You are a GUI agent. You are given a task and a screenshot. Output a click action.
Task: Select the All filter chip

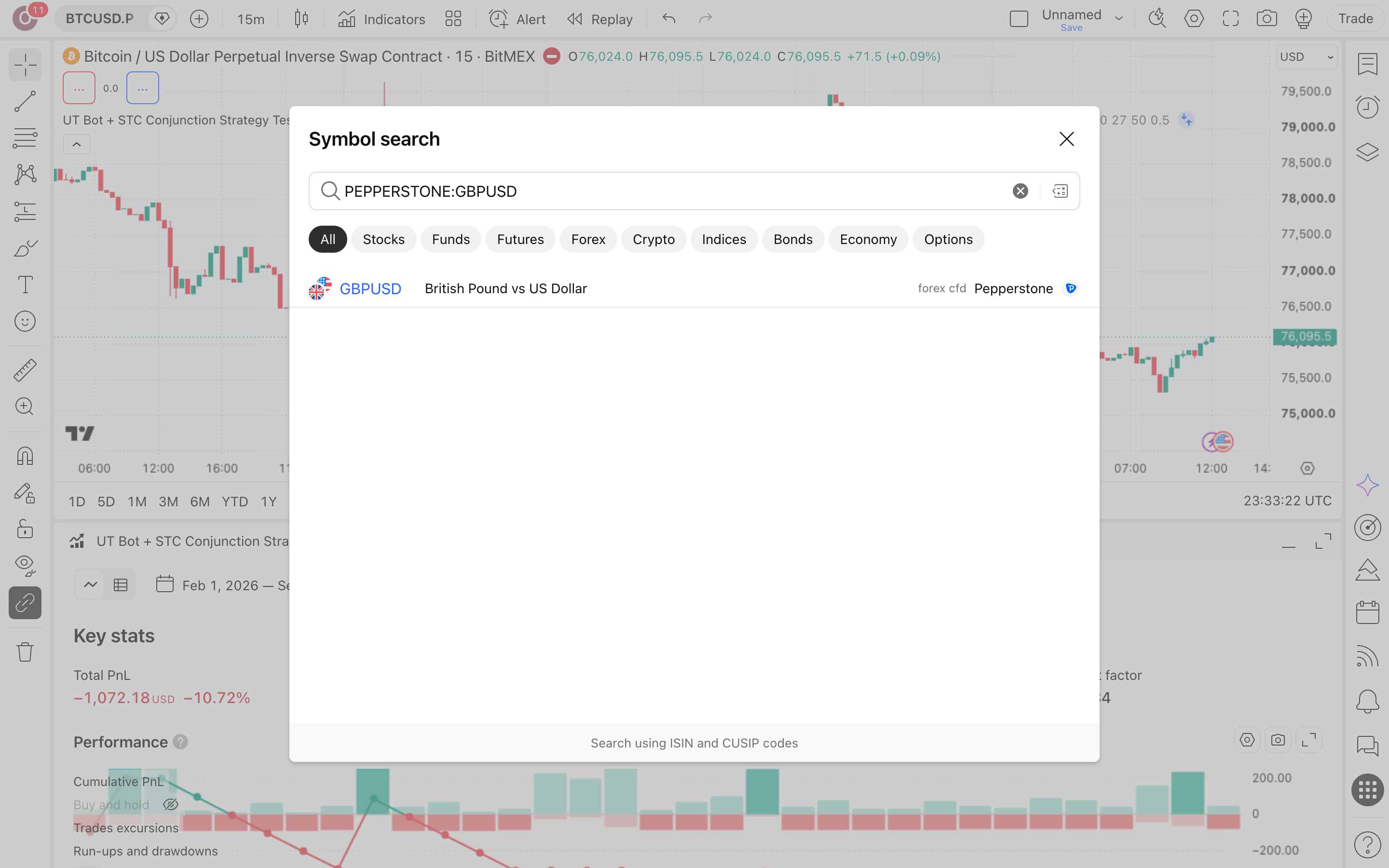(x=328, y=239)
